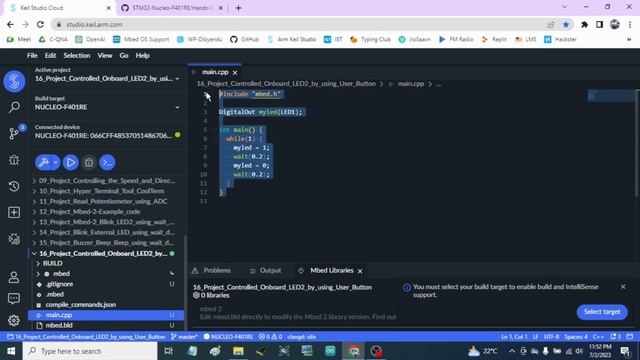Click Spaces: 4 in the status bar
The width and height of the screenshot is (640, 360).
tap(576, 337)
